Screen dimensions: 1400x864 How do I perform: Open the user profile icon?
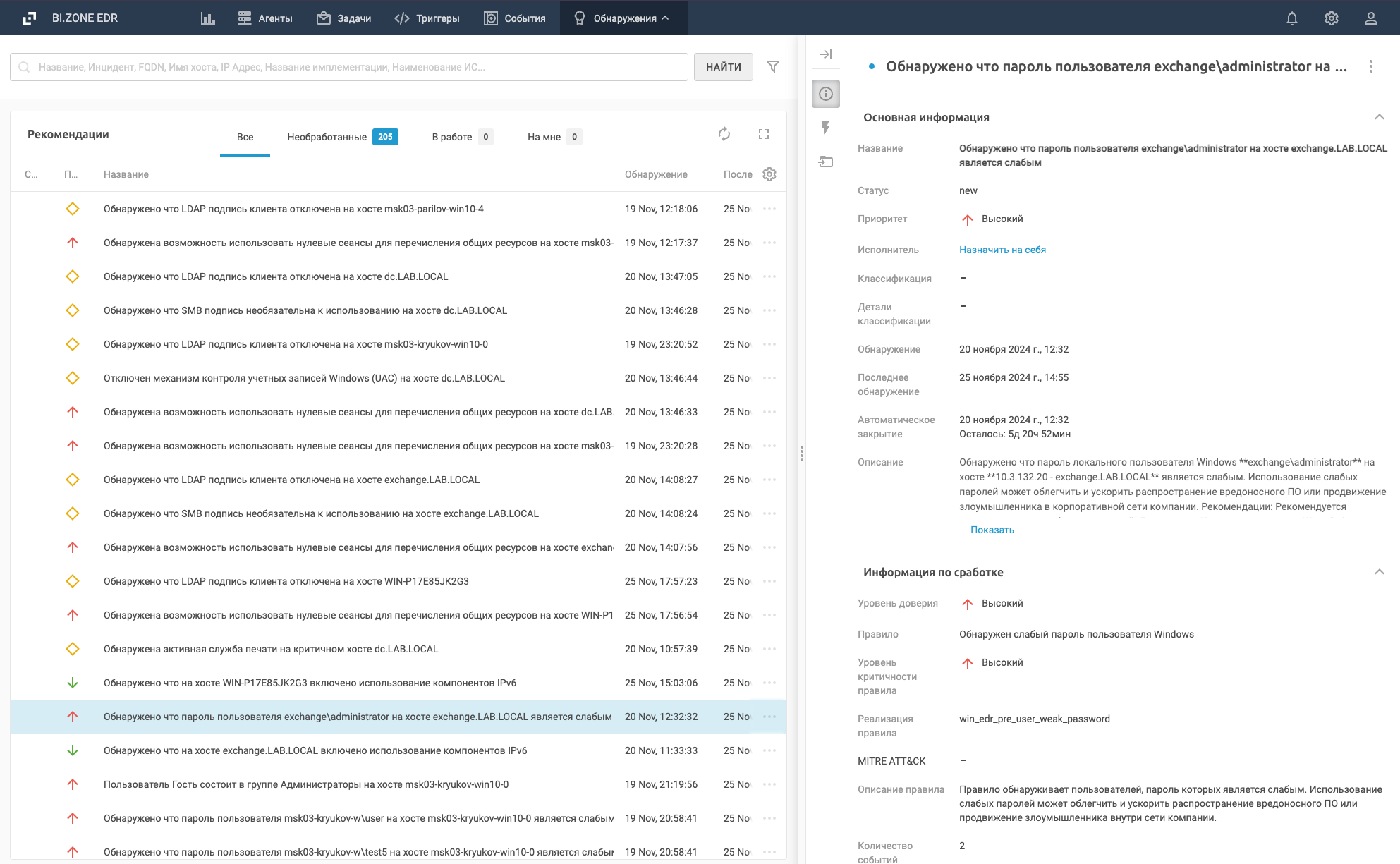[1370, 18]
